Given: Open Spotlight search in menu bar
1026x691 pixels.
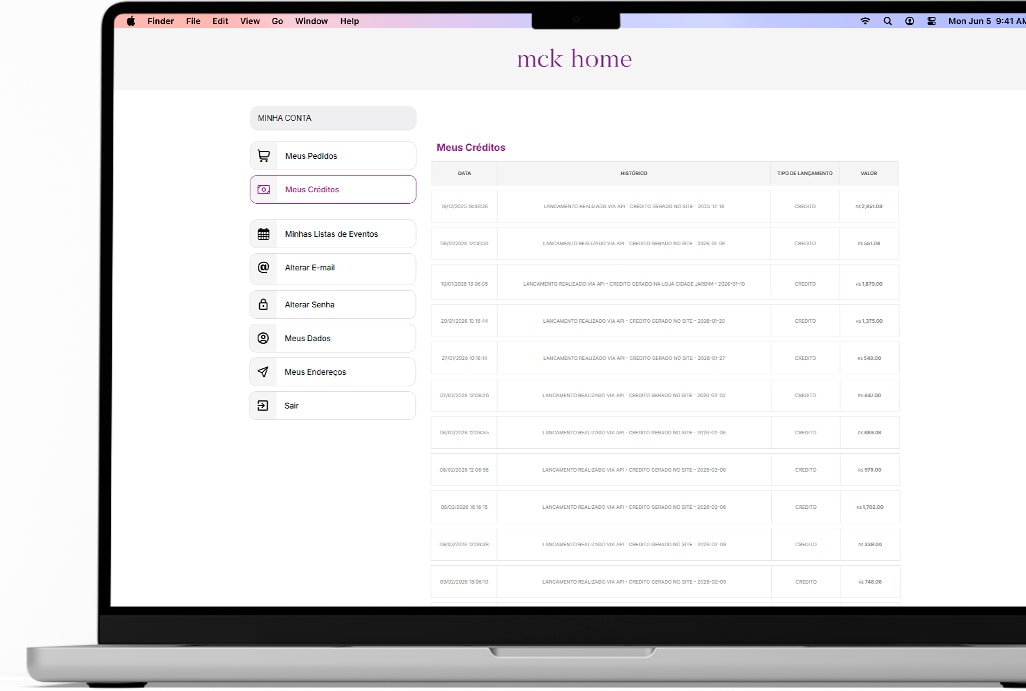Looking at the screenshot, I should click(887, 21).
